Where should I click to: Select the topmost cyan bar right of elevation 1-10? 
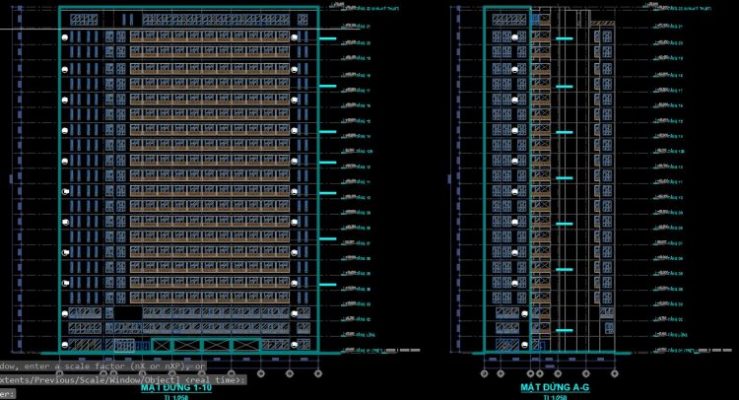[328, 39]
